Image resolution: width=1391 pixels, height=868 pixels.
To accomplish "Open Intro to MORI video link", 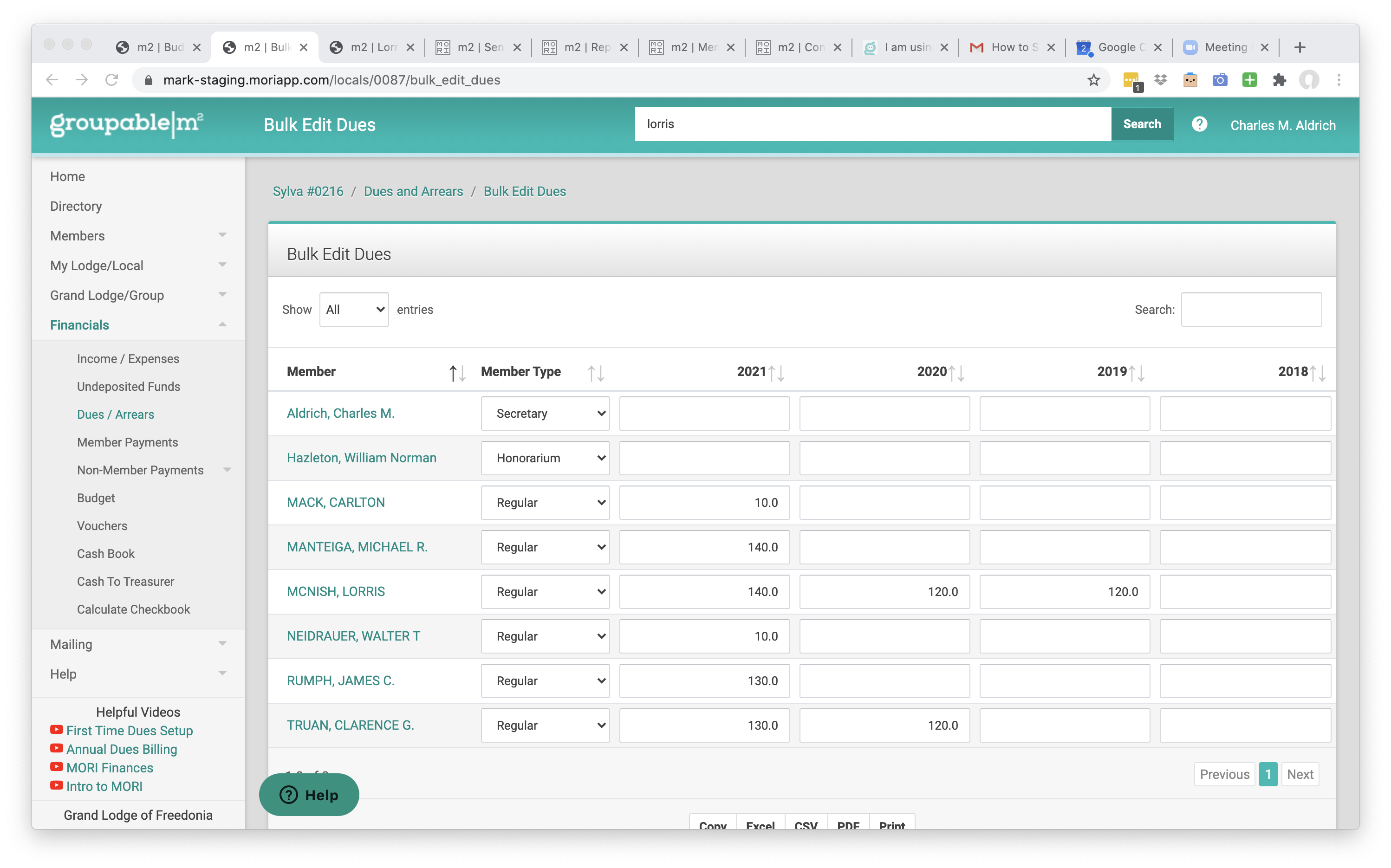I will tap(104, 786).
